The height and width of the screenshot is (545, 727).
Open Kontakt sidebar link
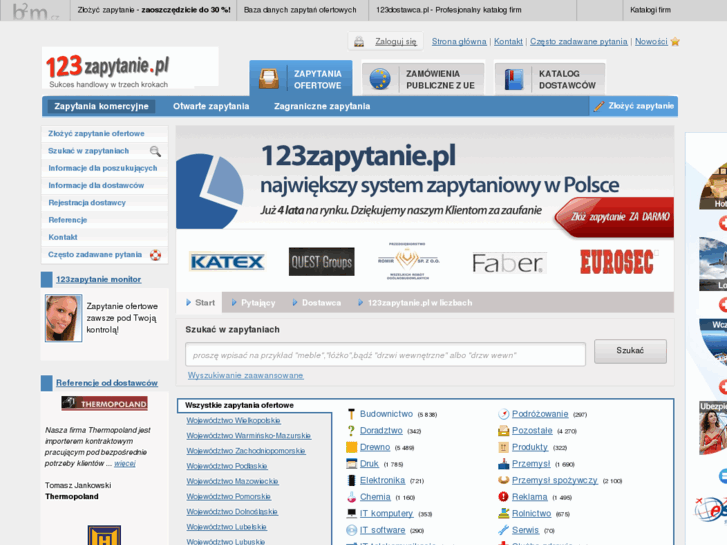click(x=63, y=237)
